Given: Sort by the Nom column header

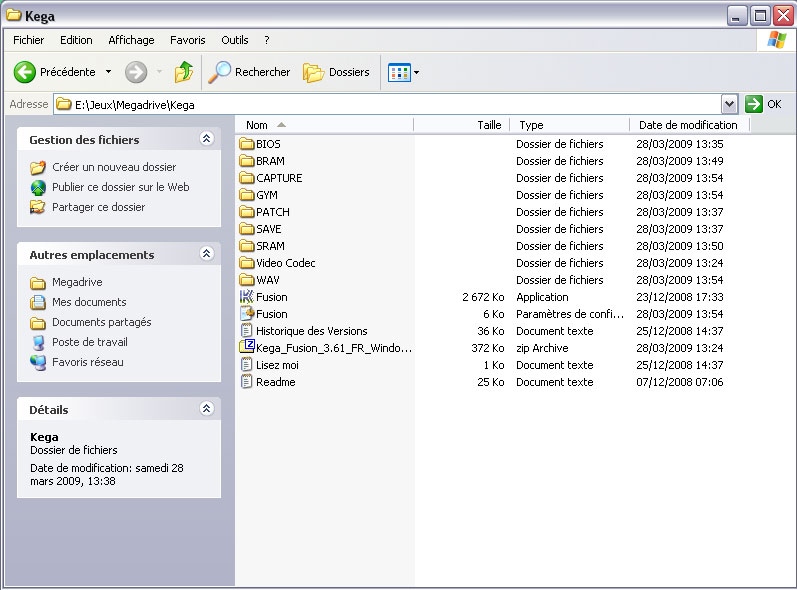Looking at the screenshot, I should [324, 125].
